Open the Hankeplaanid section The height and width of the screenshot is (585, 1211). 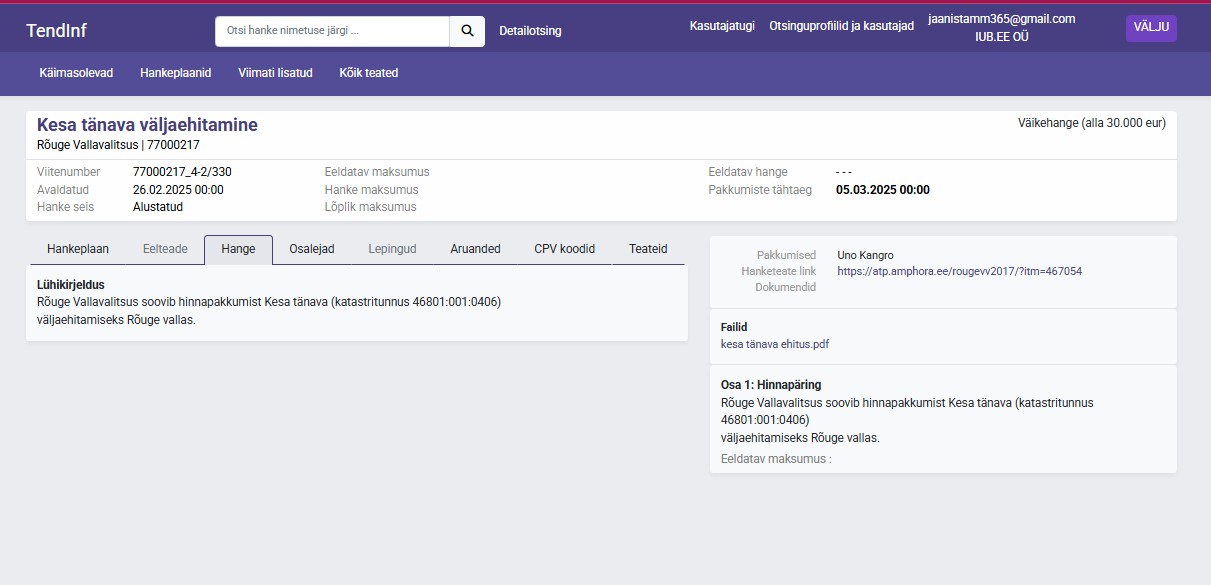(175, 73)
